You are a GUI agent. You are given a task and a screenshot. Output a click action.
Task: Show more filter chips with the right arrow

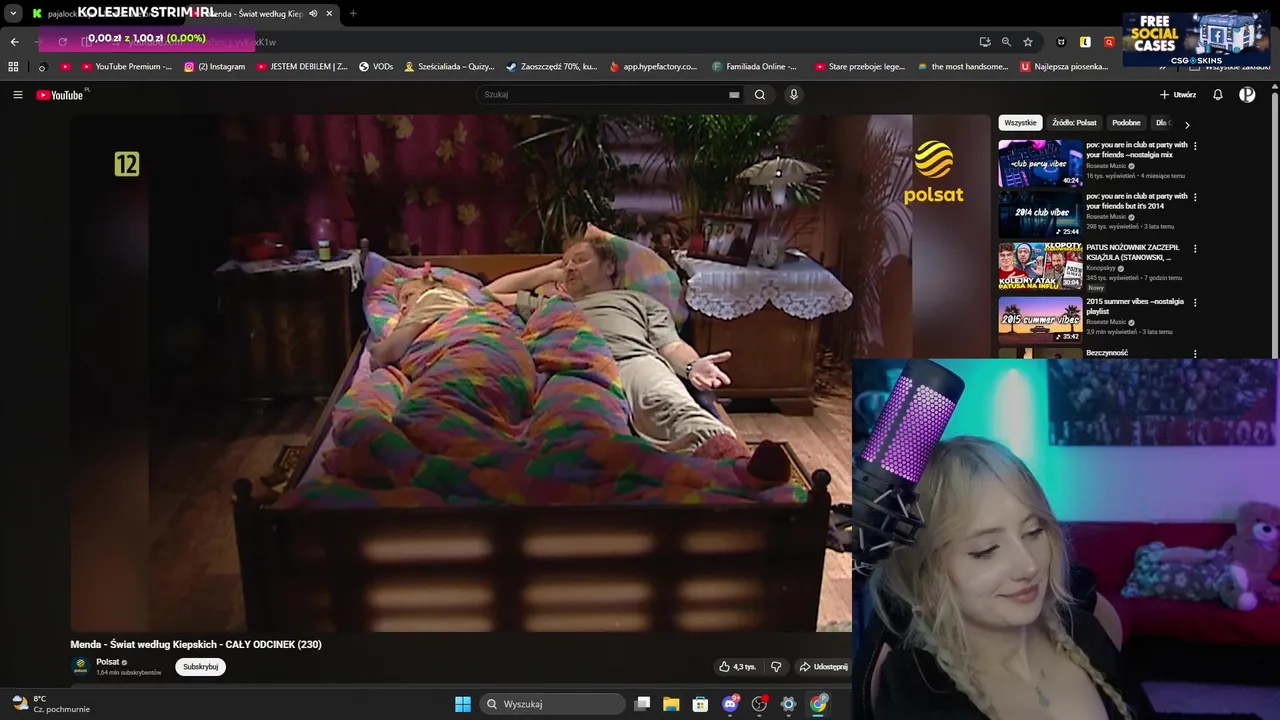click(x=1187, y=125)
